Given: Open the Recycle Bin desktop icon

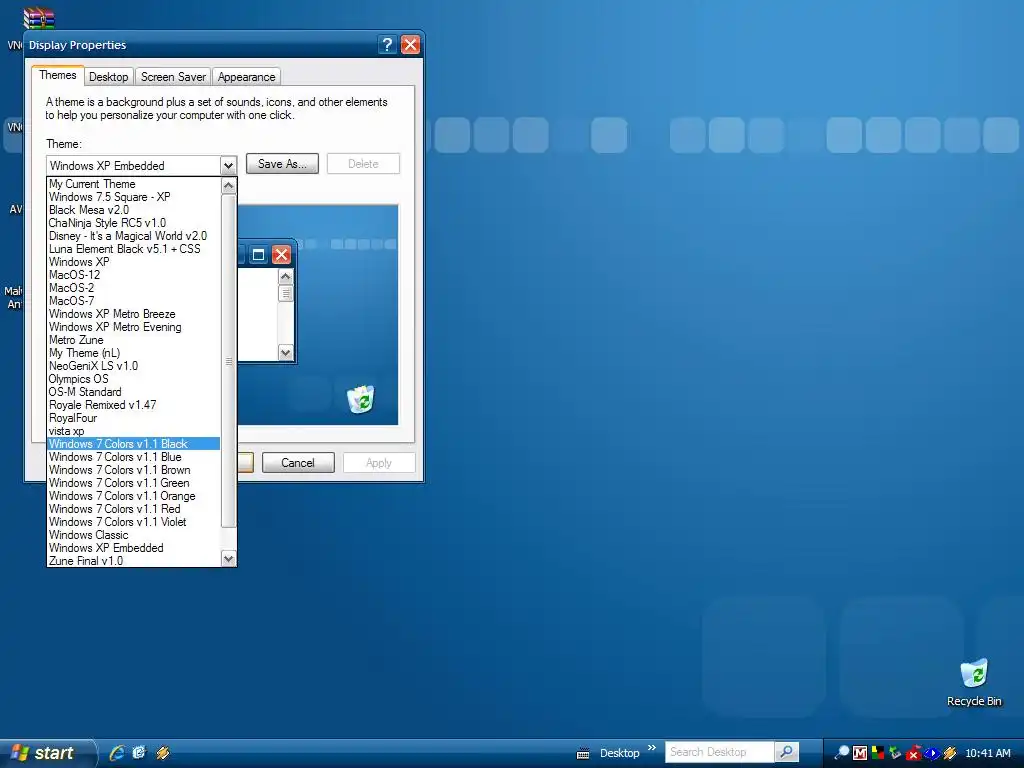Looking at the screenshot, I should (x=974, y=682).
